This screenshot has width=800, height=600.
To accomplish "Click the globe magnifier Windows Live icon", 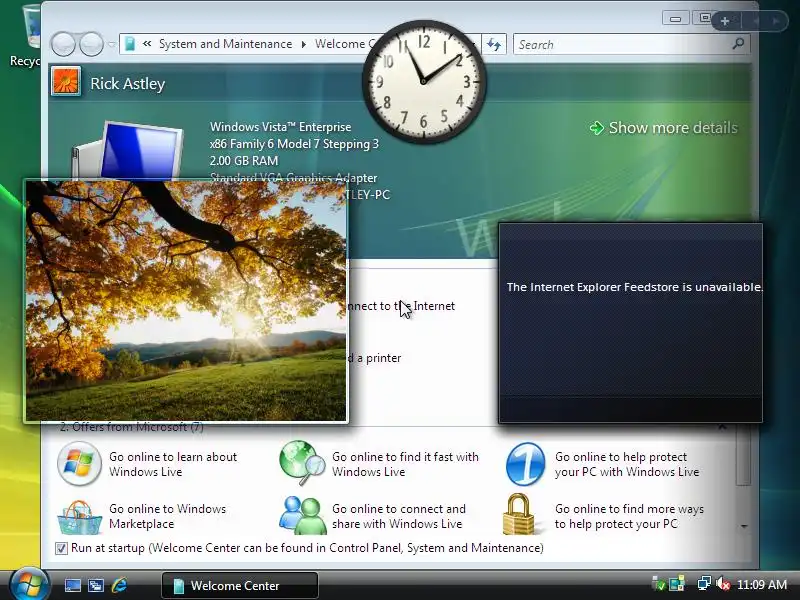I will tap(302, 463).
